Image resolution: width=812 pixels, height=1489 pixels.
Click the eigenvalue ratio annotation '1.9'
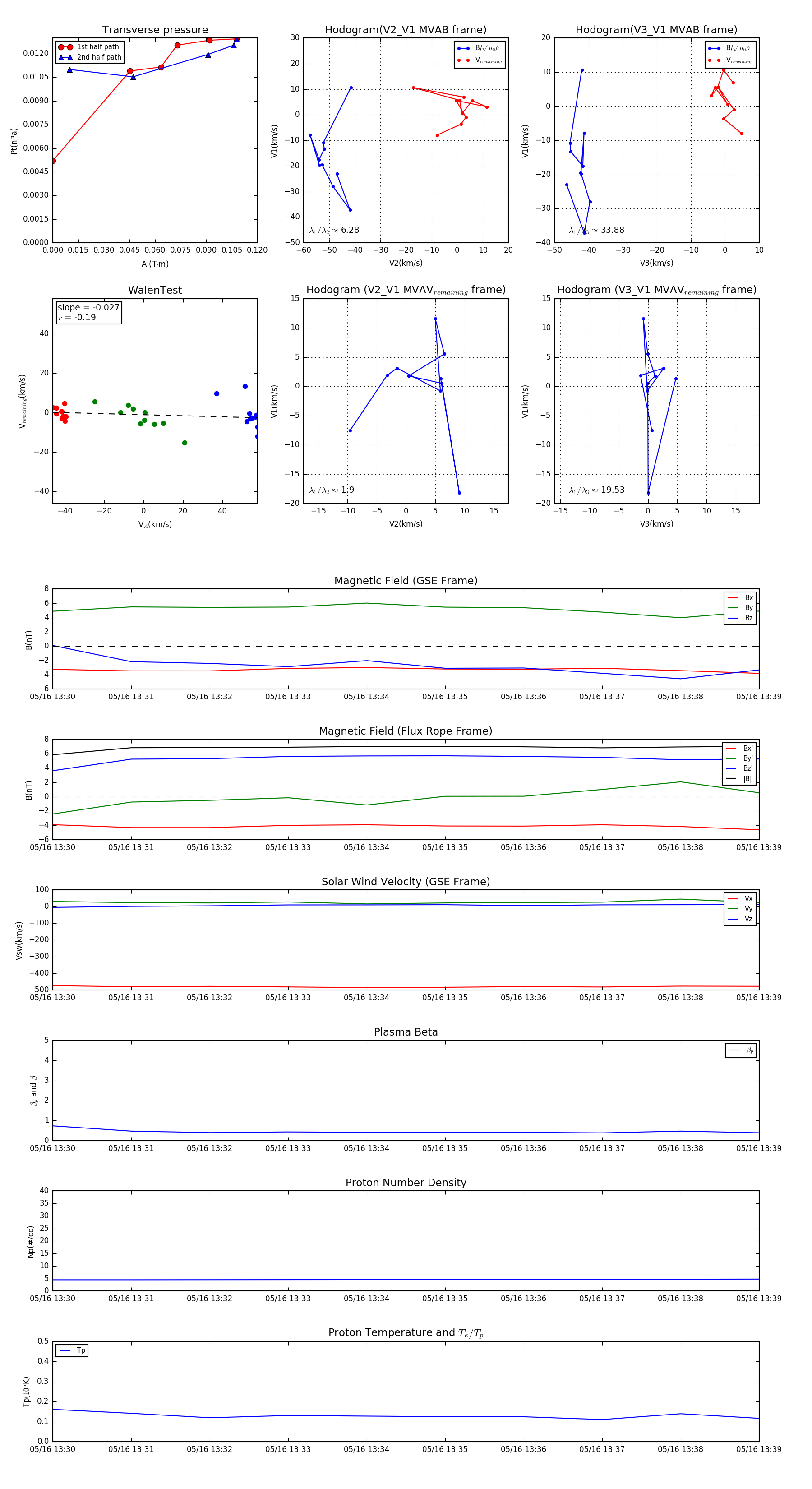point(332,490)
